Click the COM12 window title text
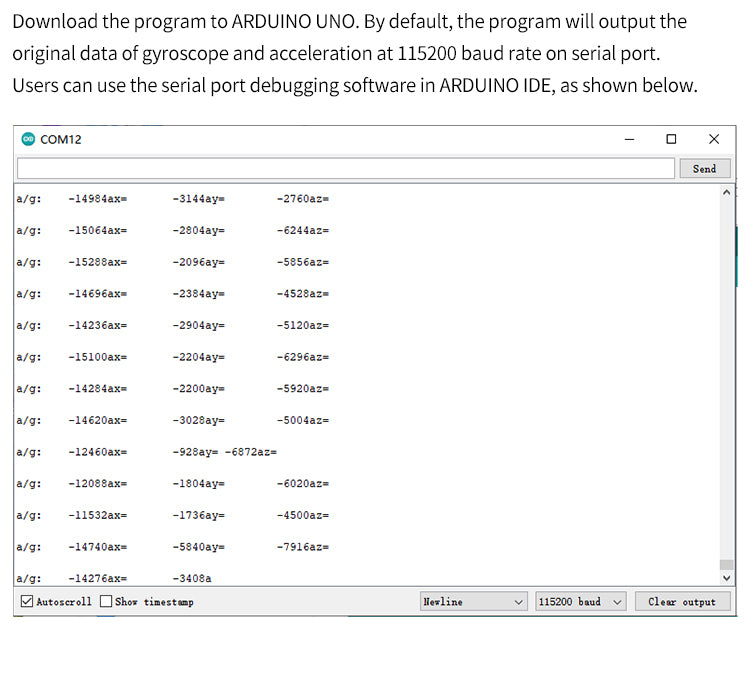 click(61, 140)
